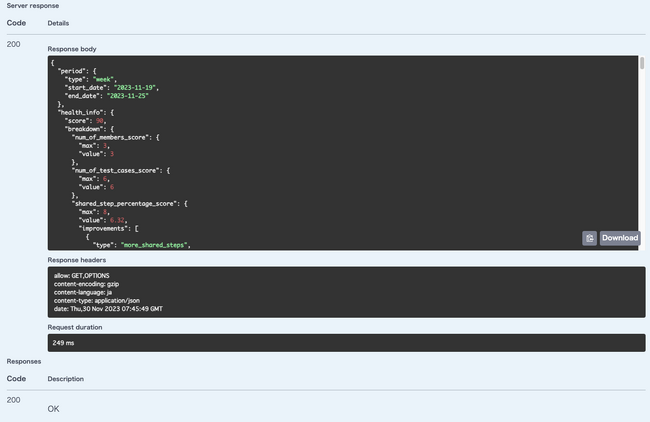Click the Server response heading
Viewport: 650px width, 422px height.
pyautogui.click(x=32, y=6)
